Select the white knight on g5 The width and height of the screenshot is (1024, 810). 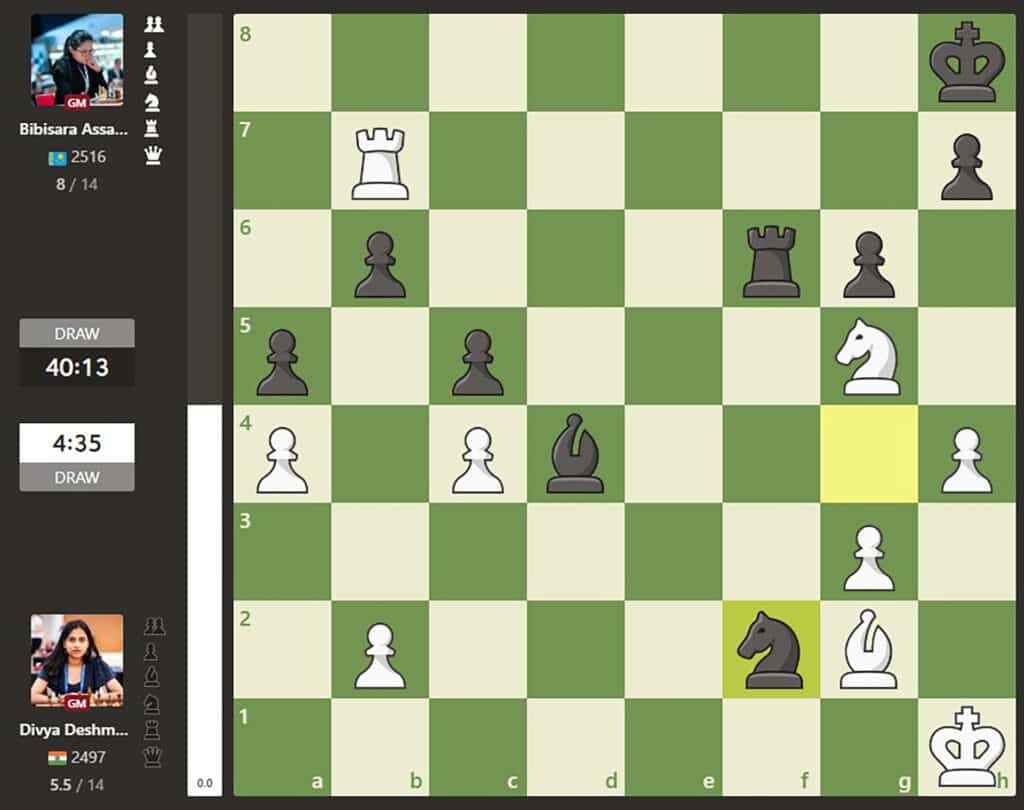click(x=868, y=357)
